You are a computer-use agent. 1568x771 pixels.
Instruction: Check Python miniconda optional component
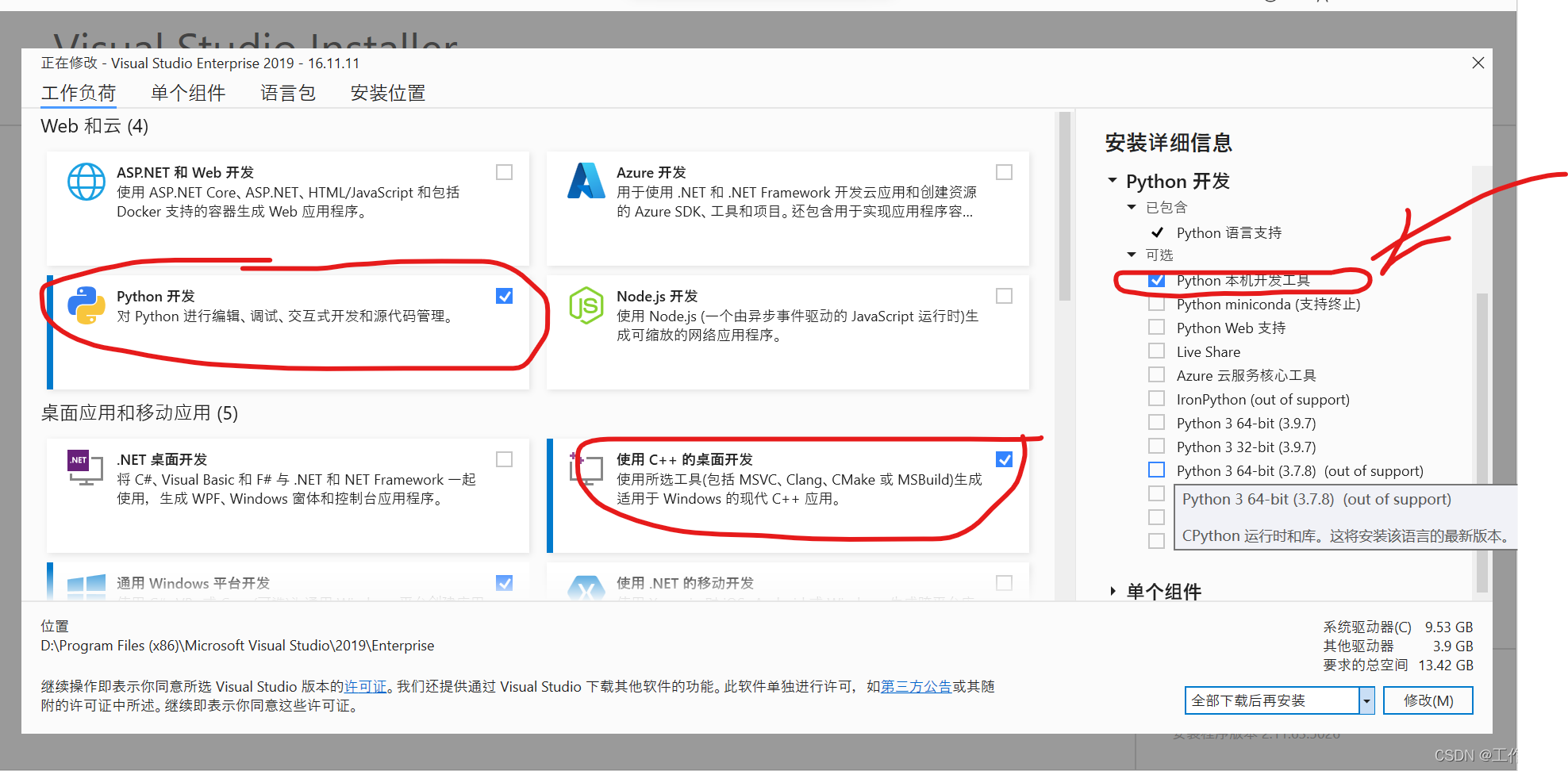click(1157, 304)
